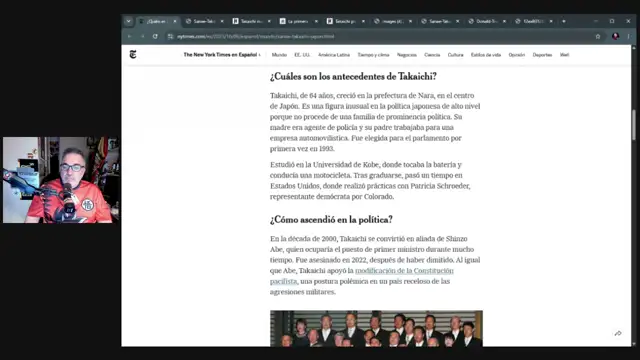The image size is (640, 360).
Task: Click the group photo of suited officials
Action: (376, 329)
